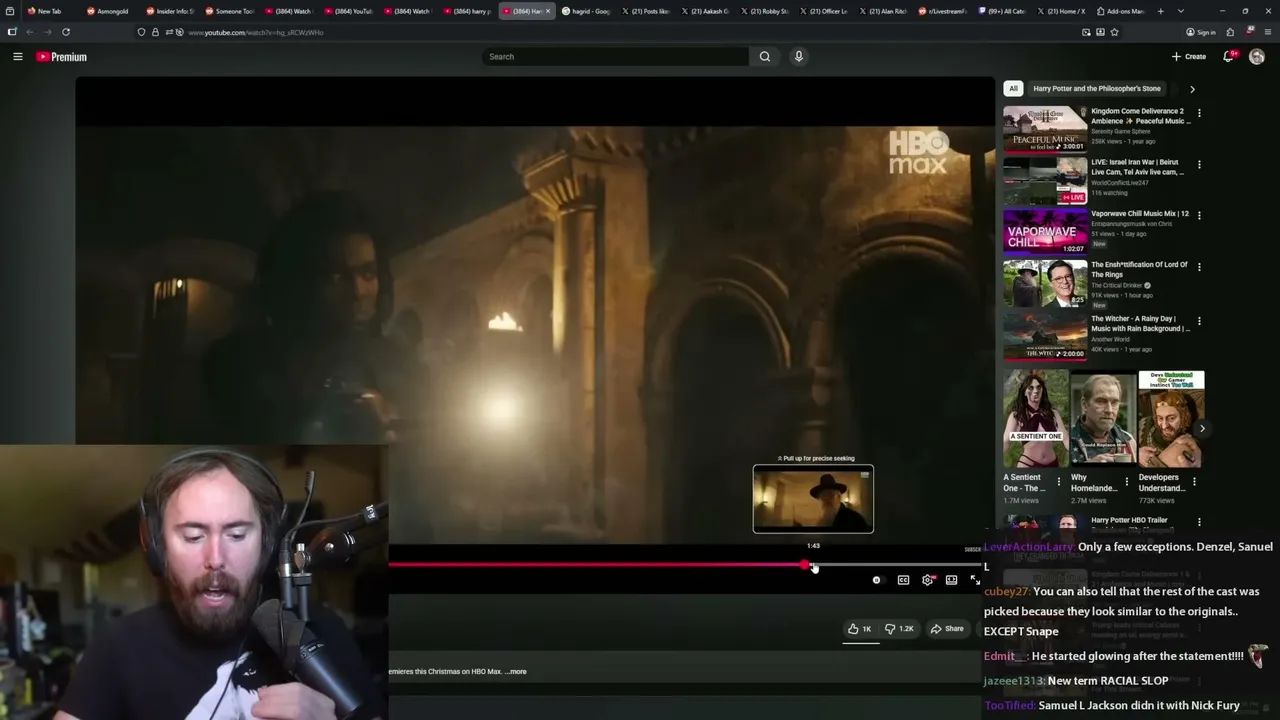
Task: Toggle closed captions on the video
Action: click(903, 580)
